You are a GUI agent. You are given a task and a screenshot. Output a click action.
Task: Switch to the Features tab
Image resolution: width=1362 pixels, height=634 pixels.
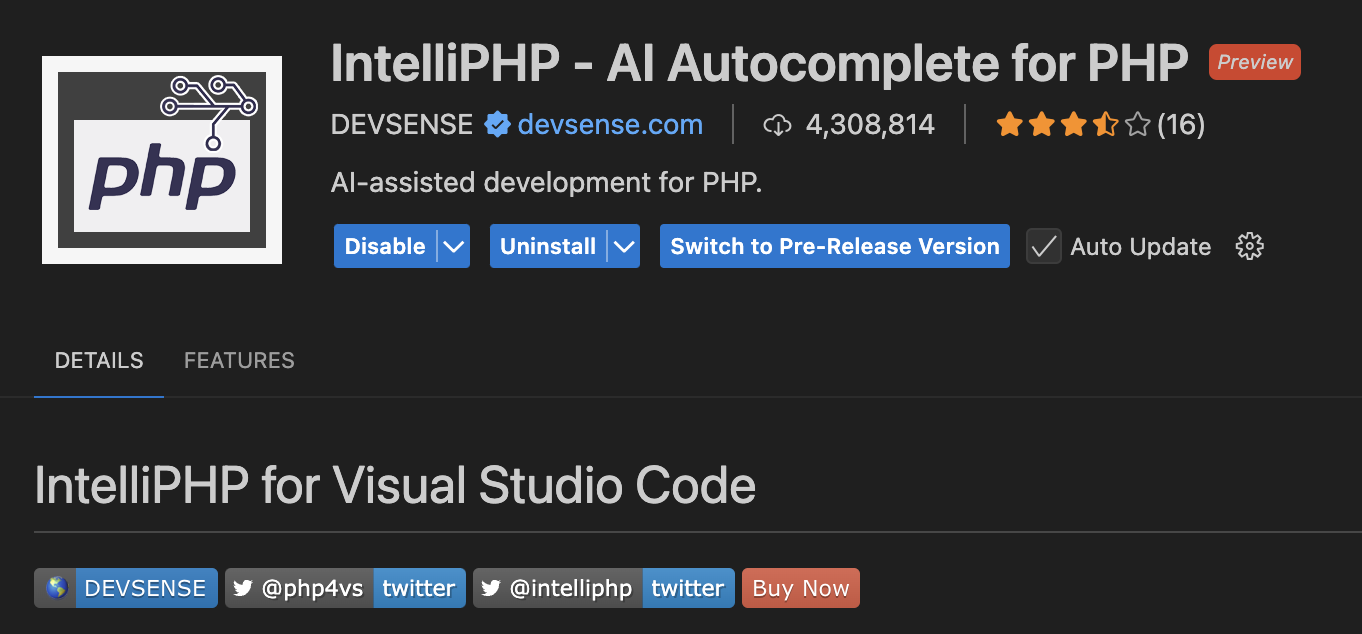(239, 361)
